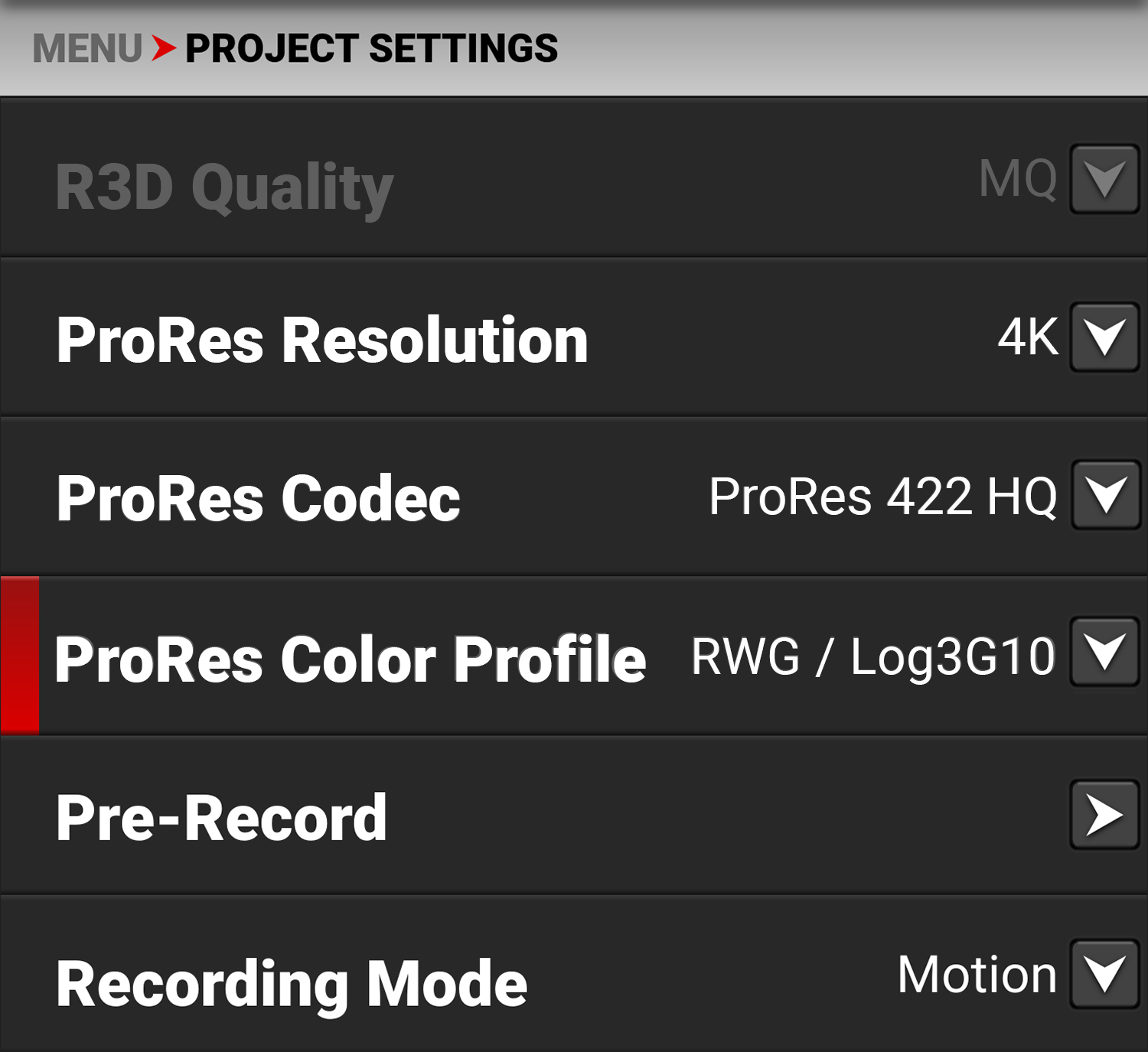
Task: Expand the ProRes Color Profile dropdown arrow
Action: tap(1104, 653)
